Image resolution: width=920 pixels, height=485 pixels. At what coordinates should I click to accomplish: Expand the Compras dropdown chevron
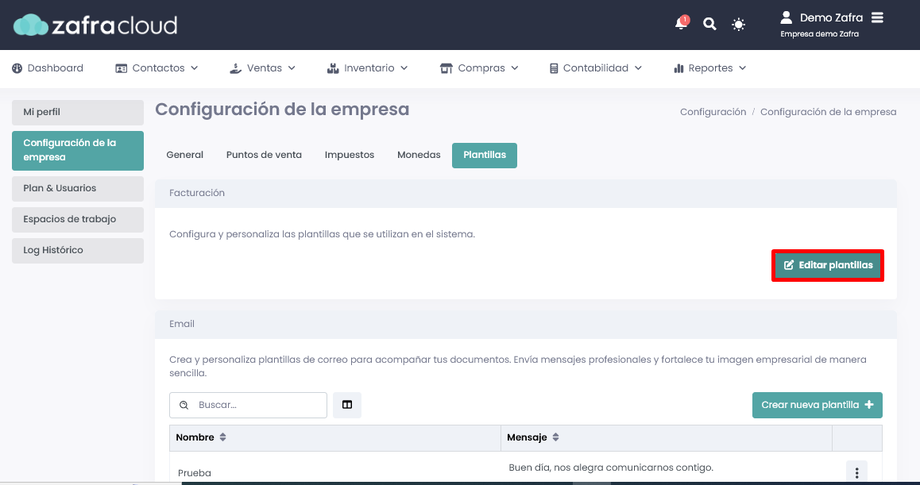click(x=515, y=68)
